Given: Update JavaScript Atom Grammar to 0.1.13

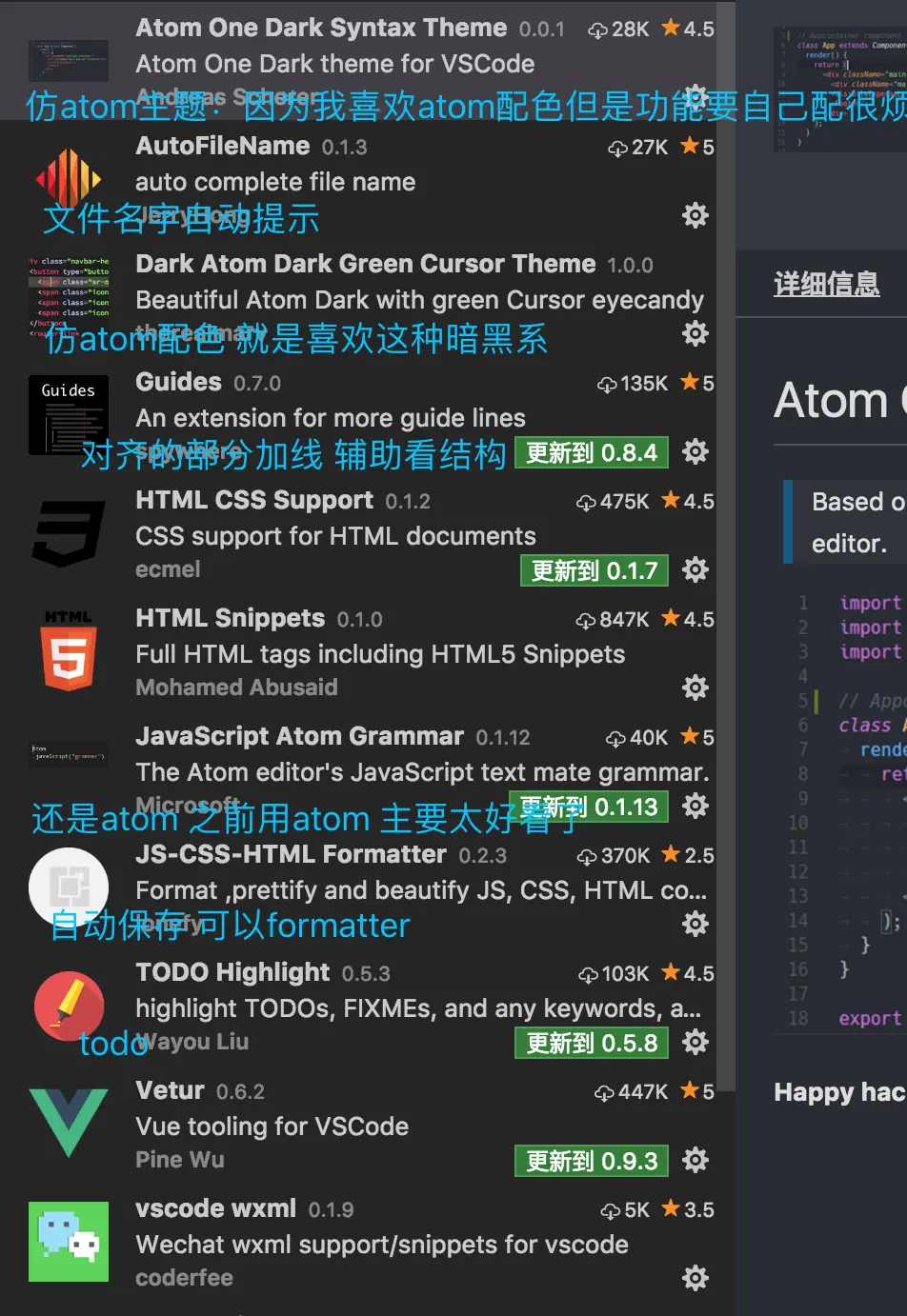Looking at the screenshot, I should pyautogui.click(x=589, y=807).
